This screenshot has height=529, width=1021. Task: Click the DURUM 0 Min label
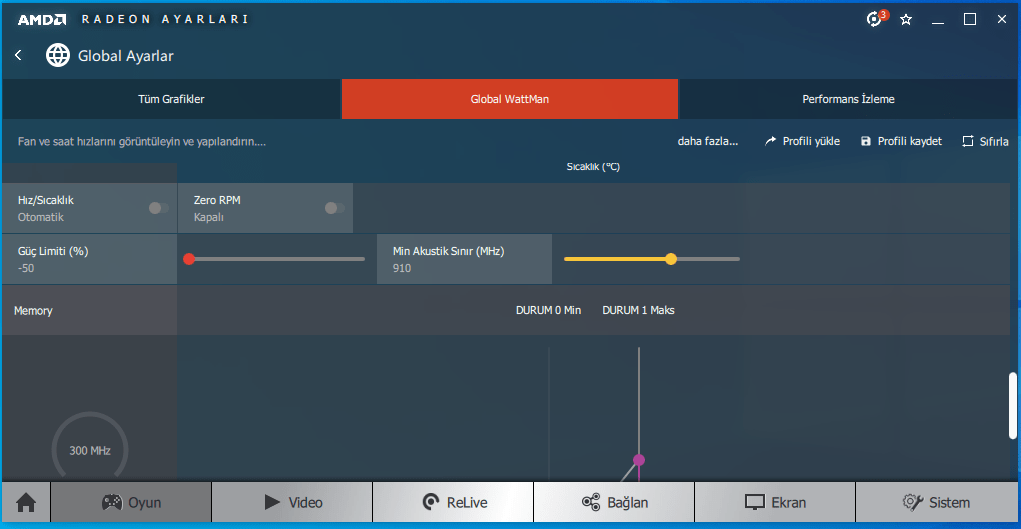(548, 310)
